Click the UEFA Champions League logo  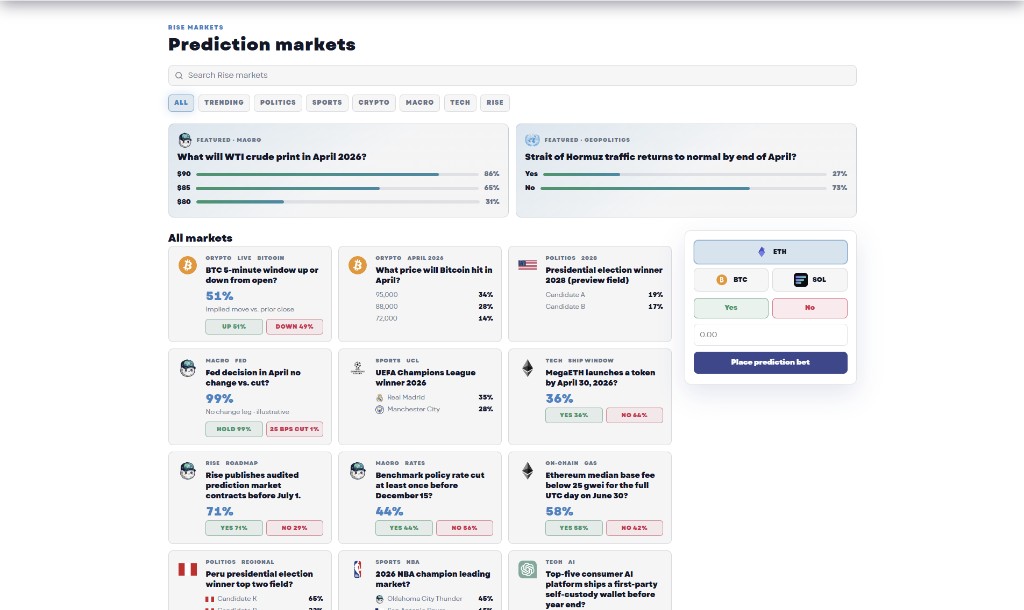pos(357,368)
